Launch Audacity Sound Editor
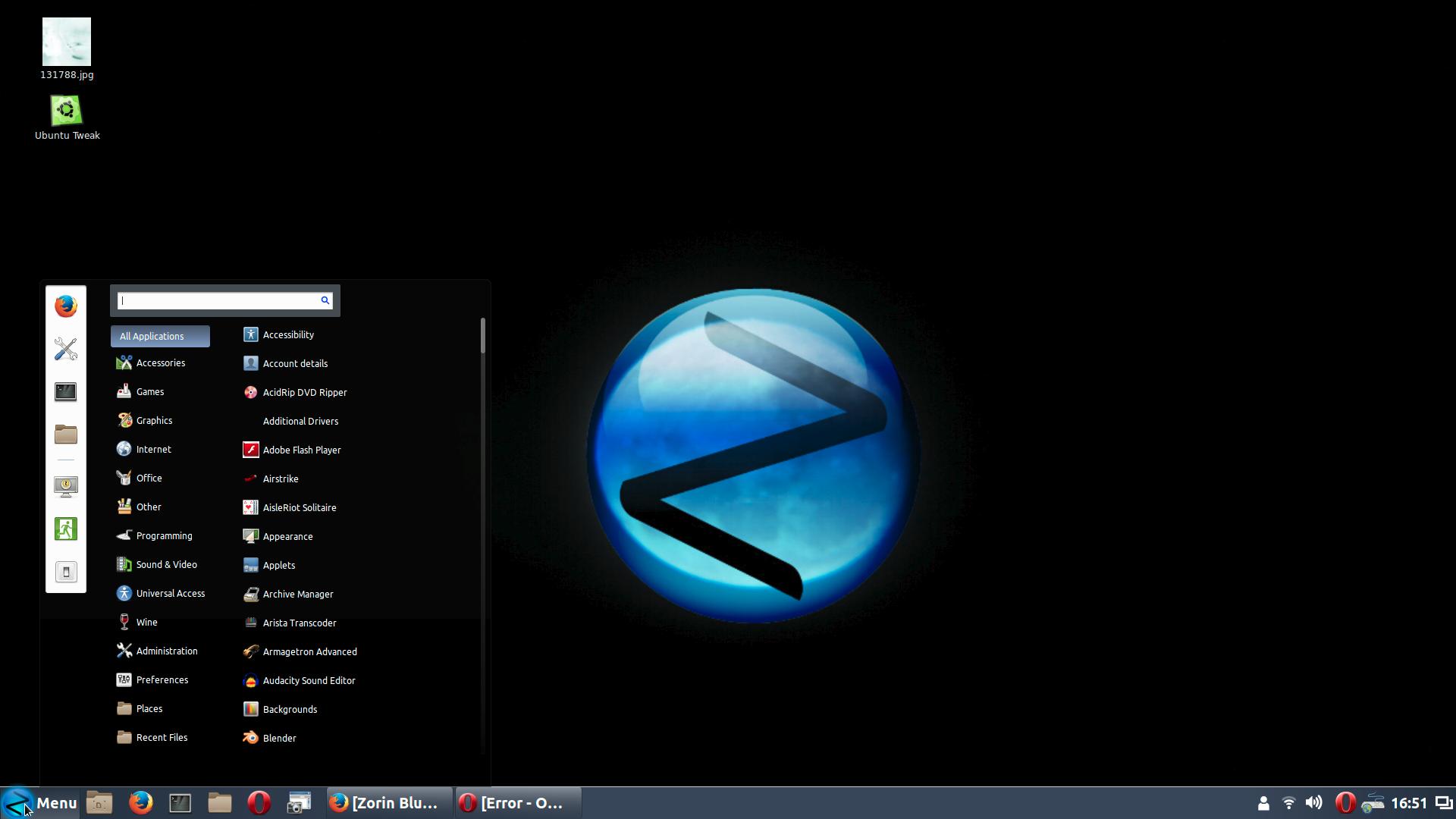 (308, 680)
